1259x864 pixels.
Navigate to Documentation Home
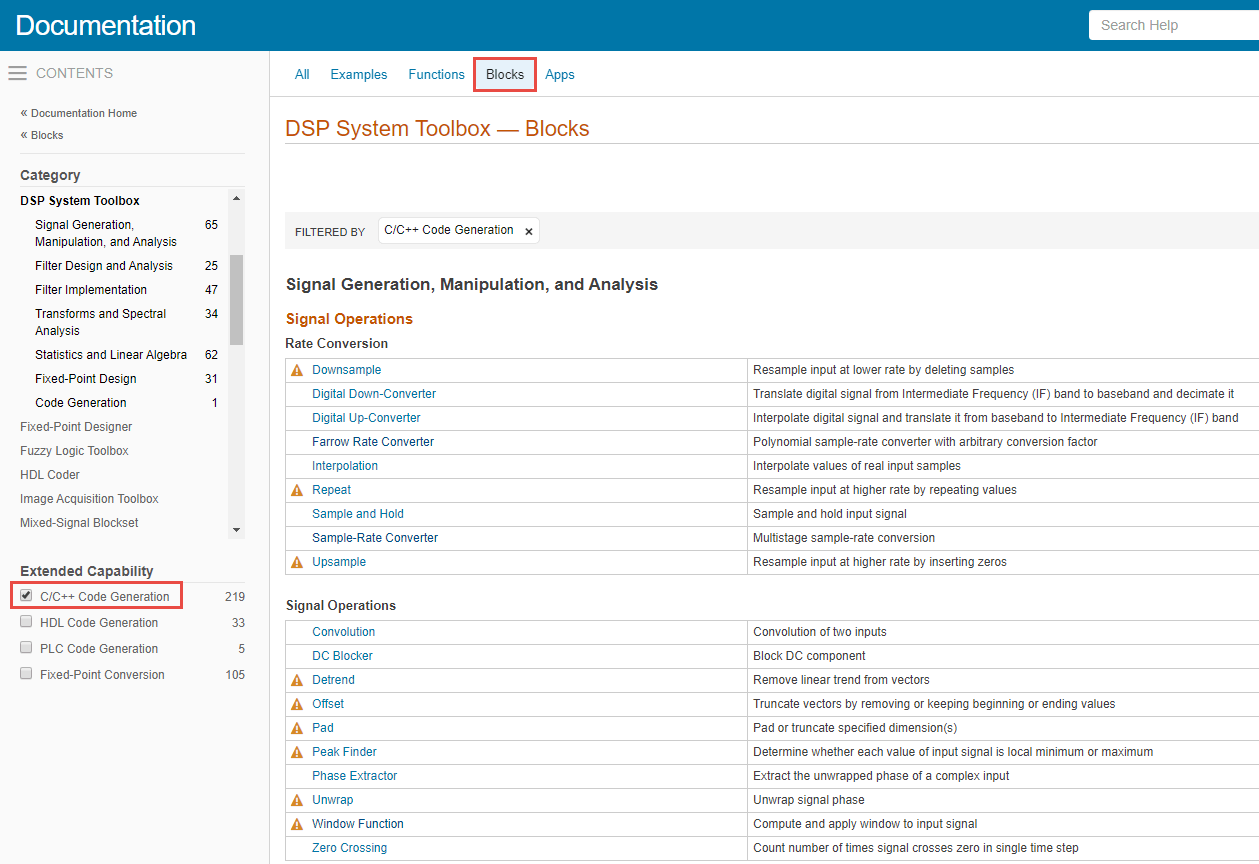tap(84, 113)
